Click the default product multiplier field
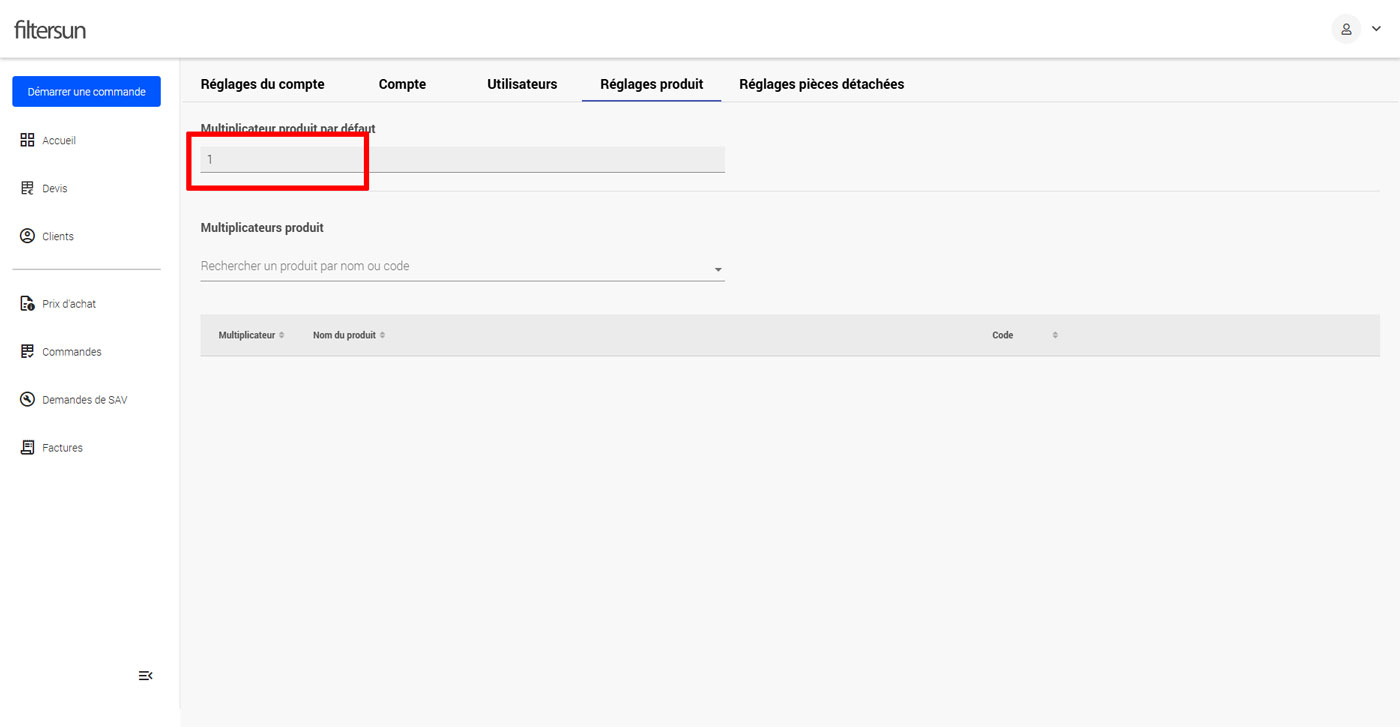The height and width of the screenshot is (727, 1400). 462,160
